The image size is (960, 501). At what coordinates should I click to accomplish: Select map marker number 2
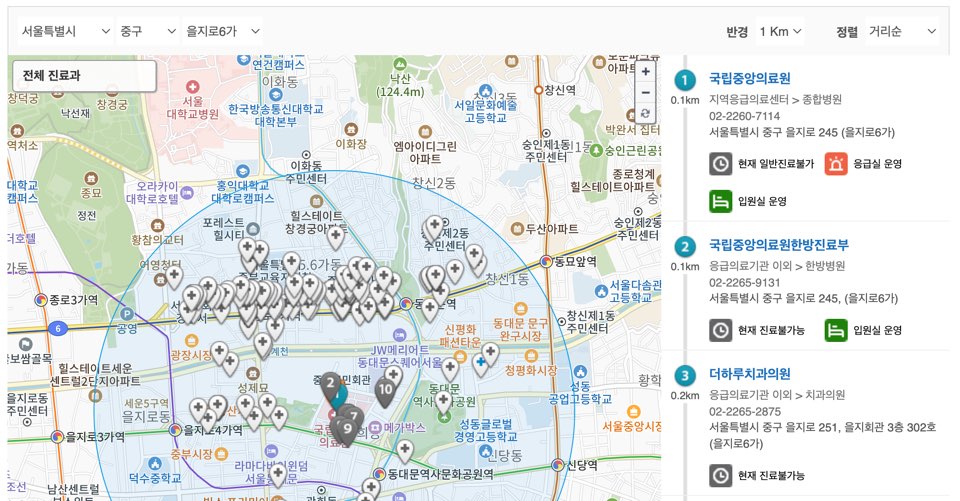330,386
